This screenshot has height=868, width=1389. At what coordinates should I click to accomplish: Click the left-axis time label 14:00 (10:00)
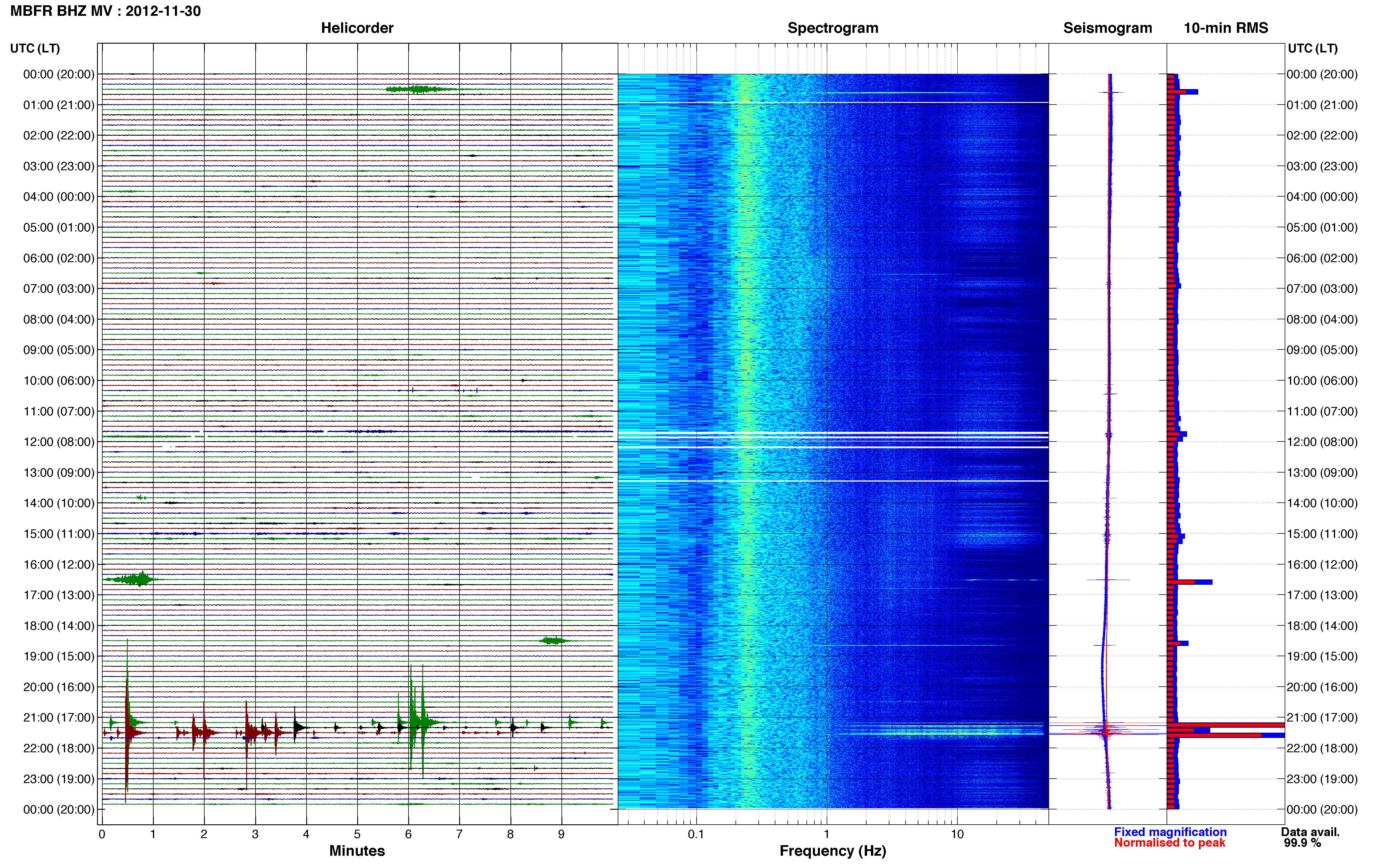(59, 504)
